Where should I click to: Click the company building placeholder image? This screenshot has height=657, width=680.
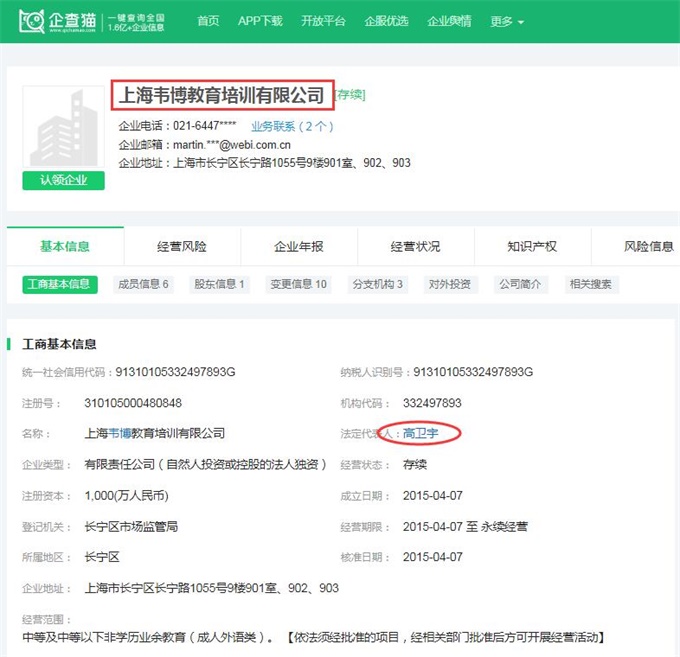pyautogui.click(x=63, y=130)
